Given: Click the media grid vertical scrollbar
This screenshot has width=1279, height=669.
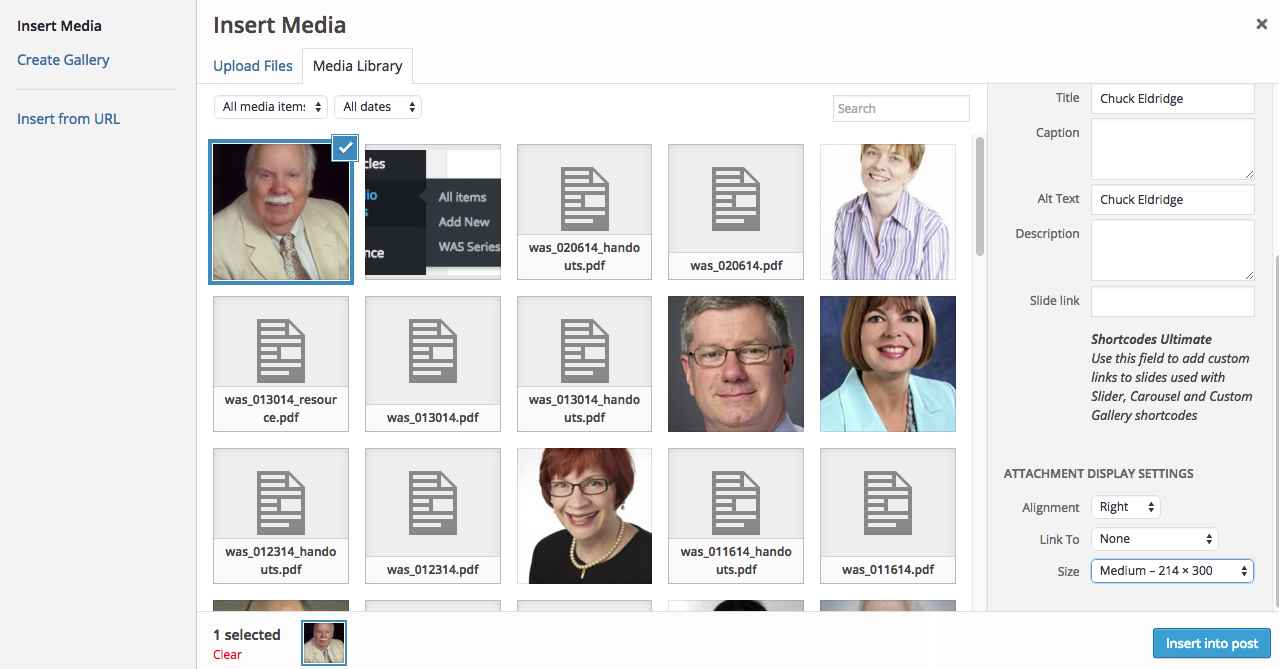Looking at the screenshot, I should [980, 195].
